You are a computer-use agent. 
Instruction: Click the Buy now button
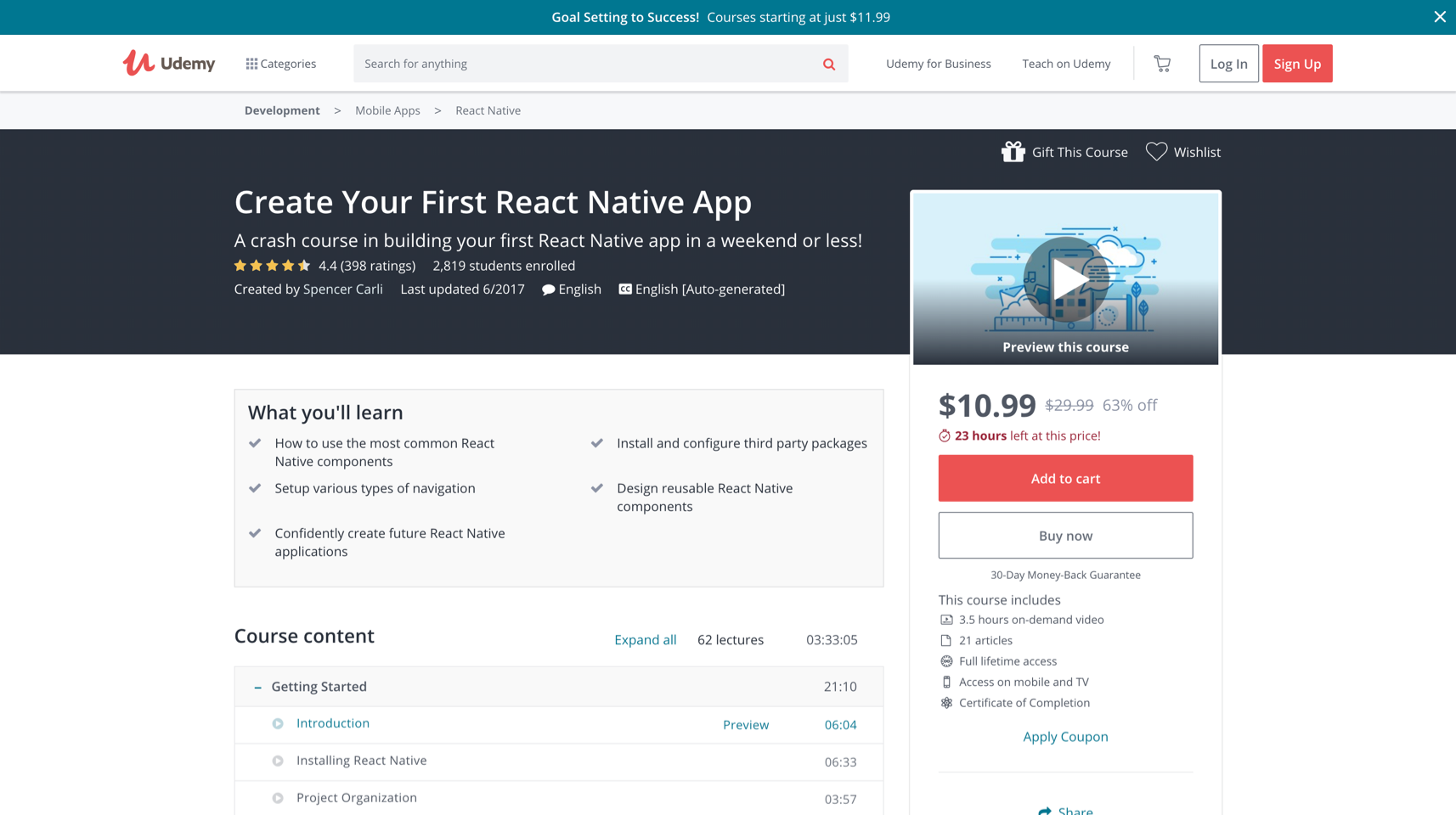pyautogui.click(x=1065, y=536)
